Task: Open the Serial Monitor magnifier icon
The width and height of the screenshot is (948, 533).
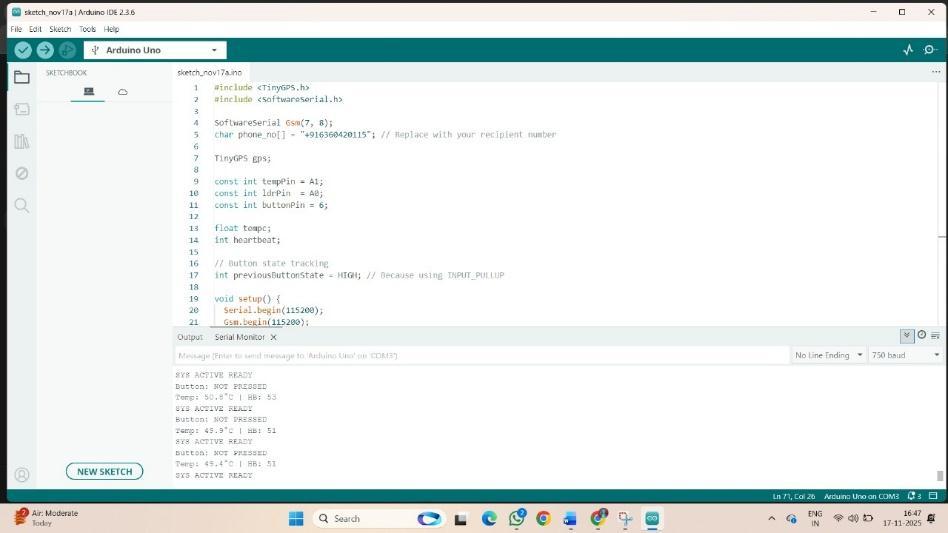Action: point(930,50)
